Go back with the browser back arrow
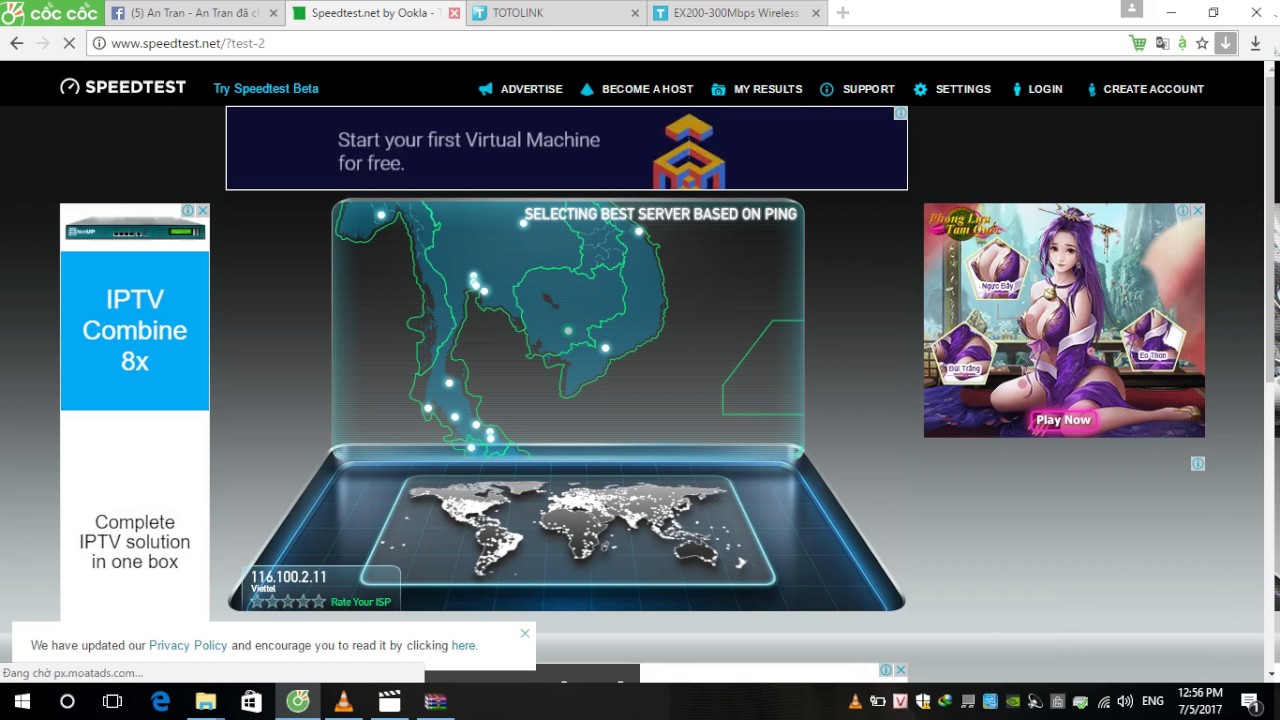1280x720 pixels. [16, 43]
